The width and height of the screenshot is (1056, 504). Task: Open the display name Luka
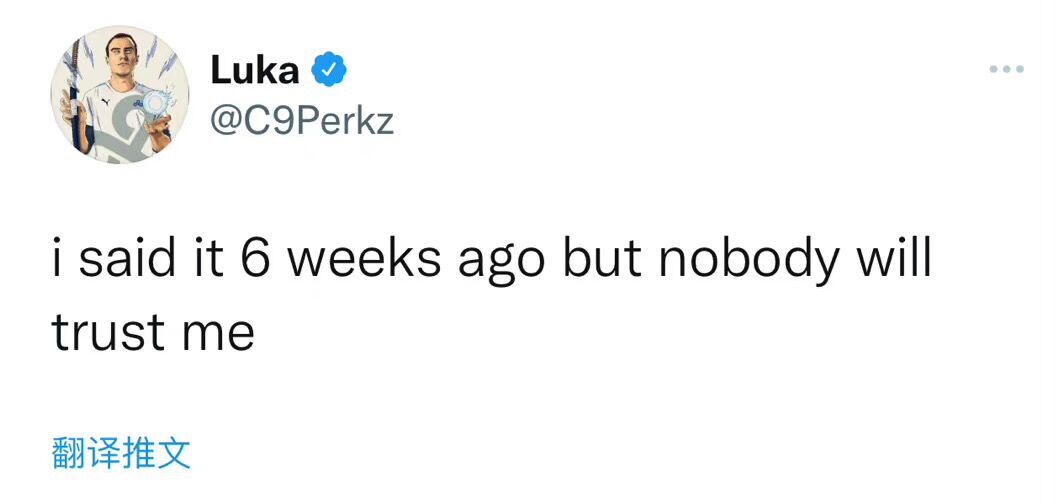click(x=255, y=71)
